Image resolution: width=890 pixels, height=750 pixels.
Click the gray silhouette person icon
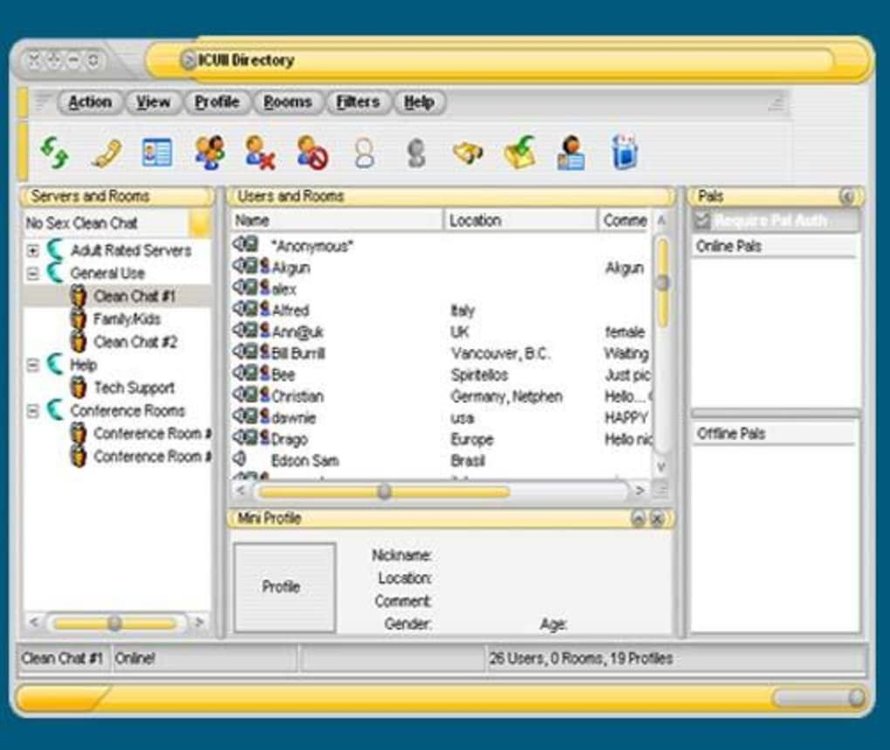tap(416, 153)
